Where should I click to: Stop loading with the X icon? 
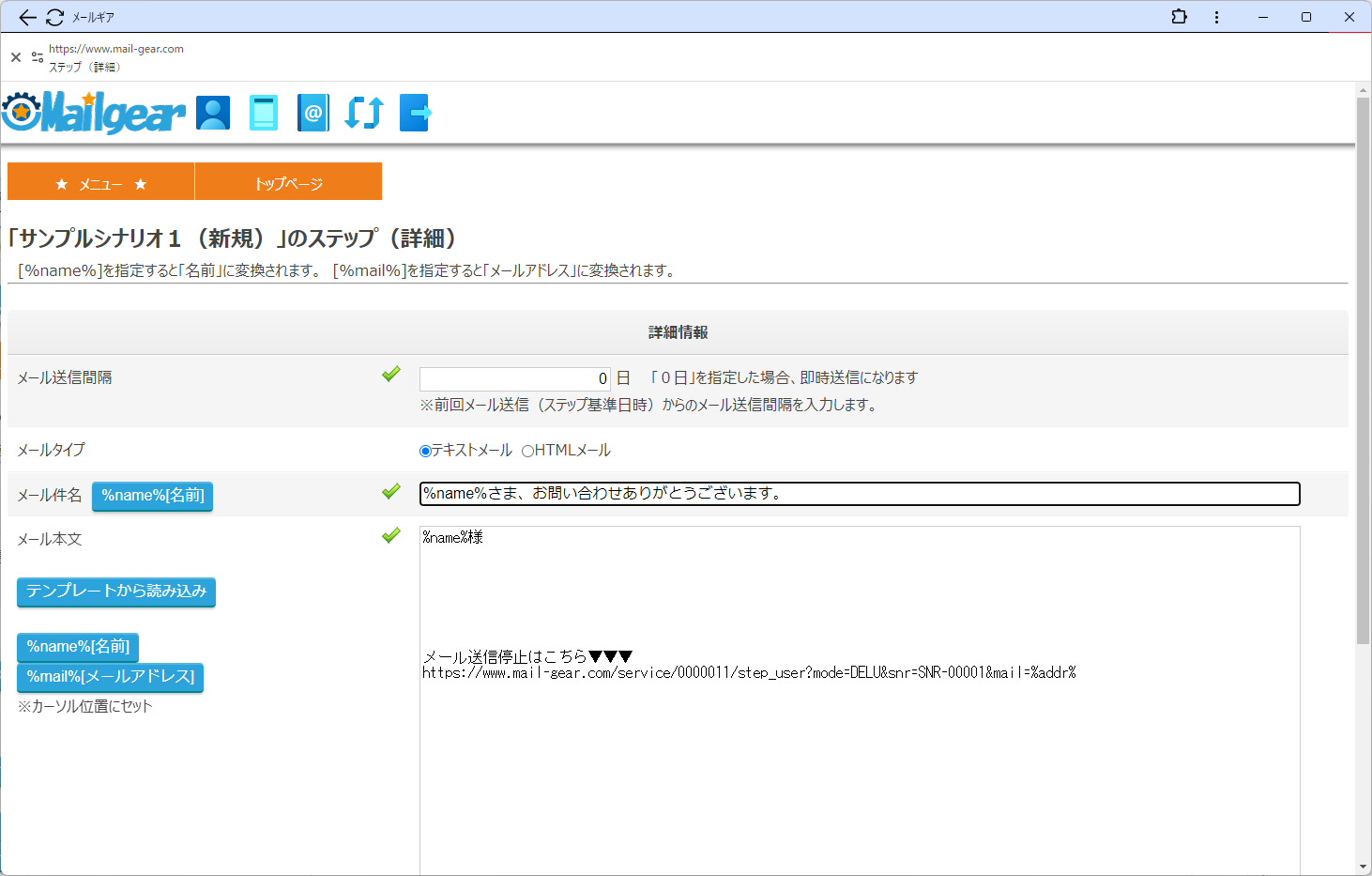coord(16,57)
